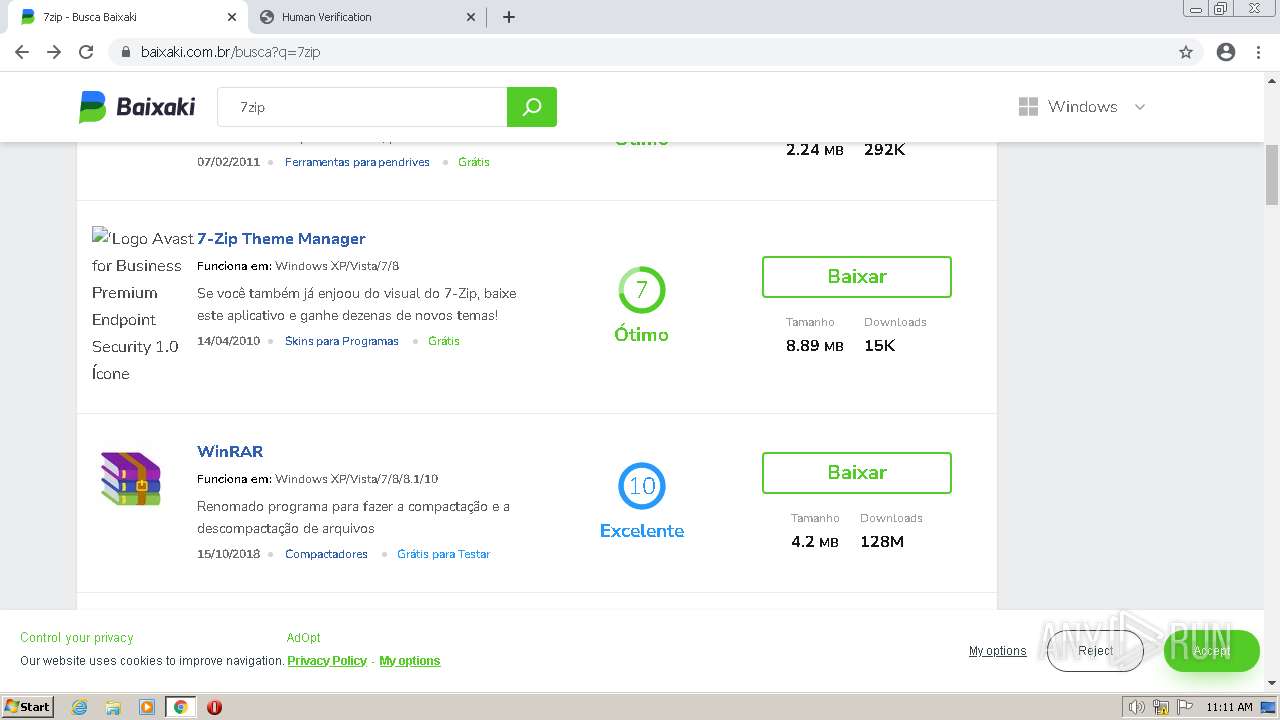Viewport: 1280px width, 720px height.
Task: Open the Windows Start button
Action: (28, 707)
